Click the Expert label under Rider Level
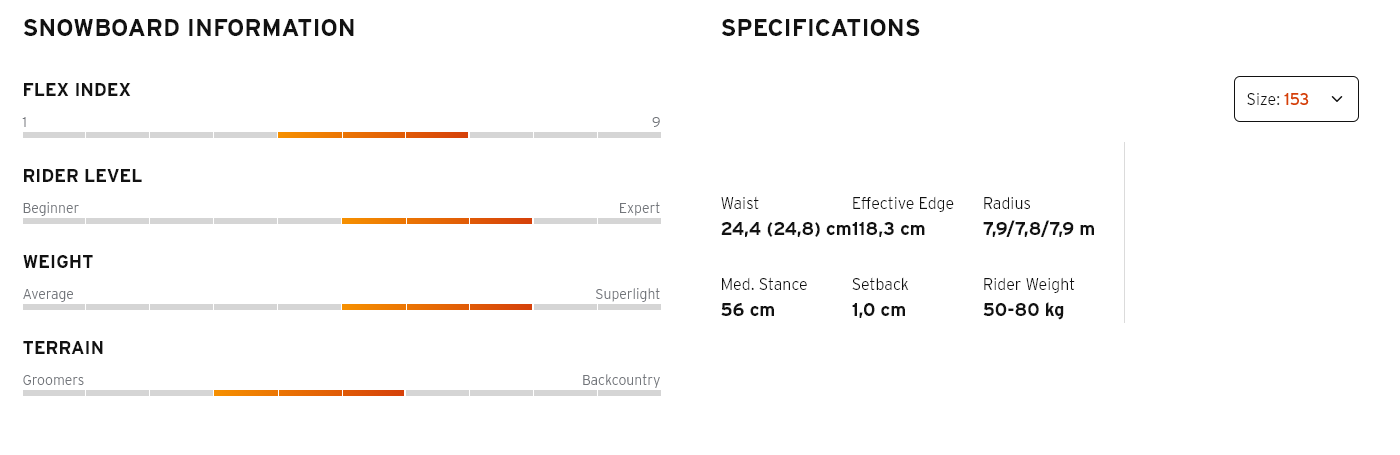This screenshot has width=1400, height=455. [639, 208]
